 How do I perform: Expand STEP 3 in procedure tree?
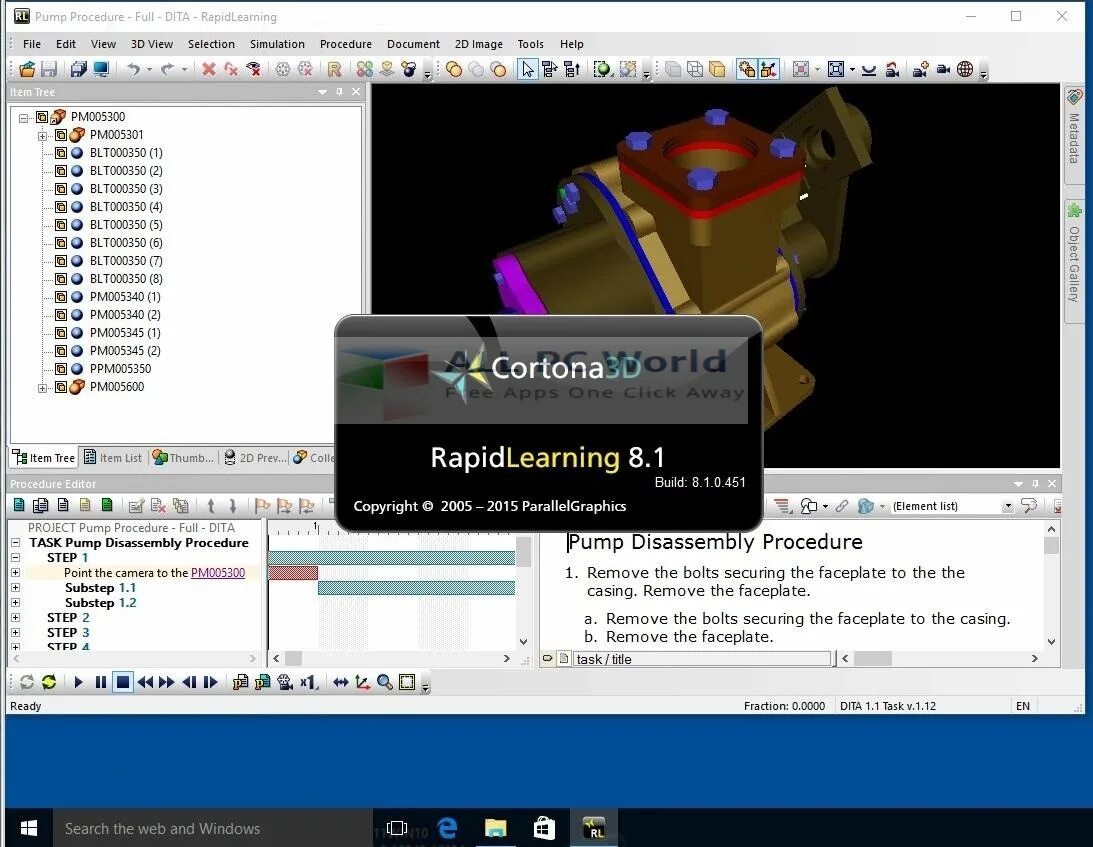coord(15,632)
